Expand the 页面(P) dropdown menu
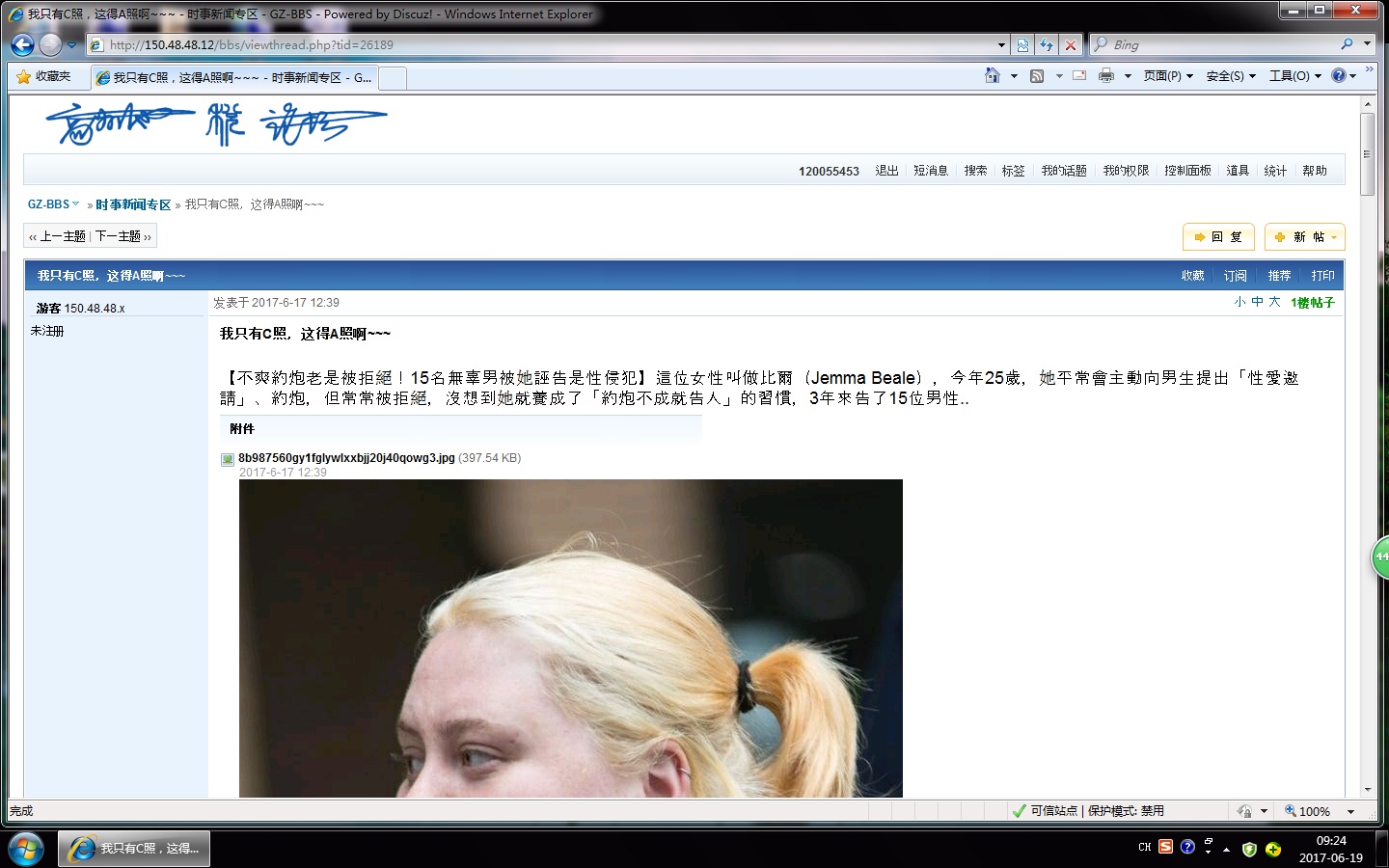Viewport: 1389px width, 868px height. point(1168,75)
